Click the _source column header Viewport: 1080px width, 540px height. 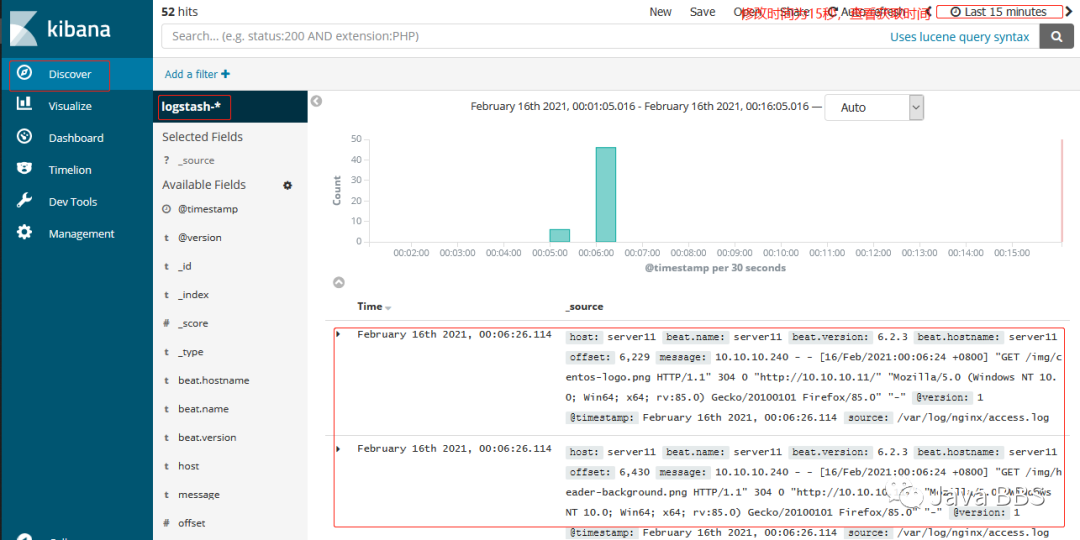[x=585, y=307]
